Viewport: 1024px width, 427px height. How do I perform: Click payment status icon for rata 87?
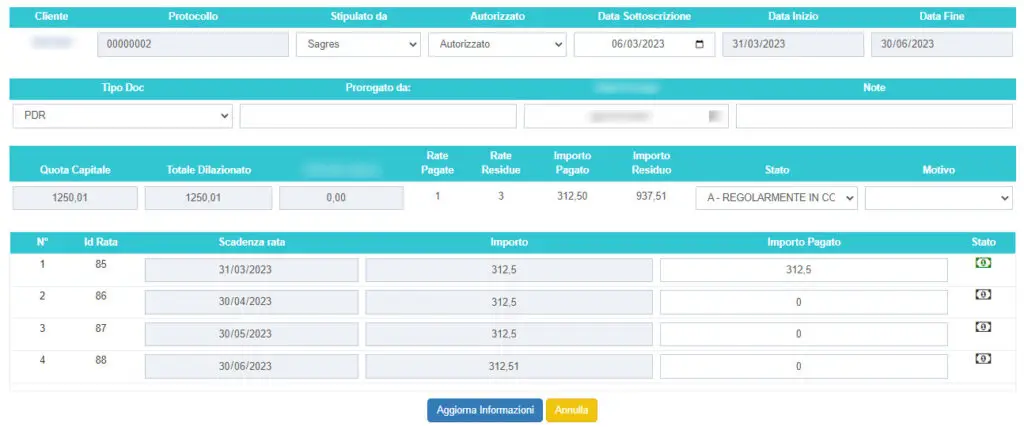click(x=983, y=327)
